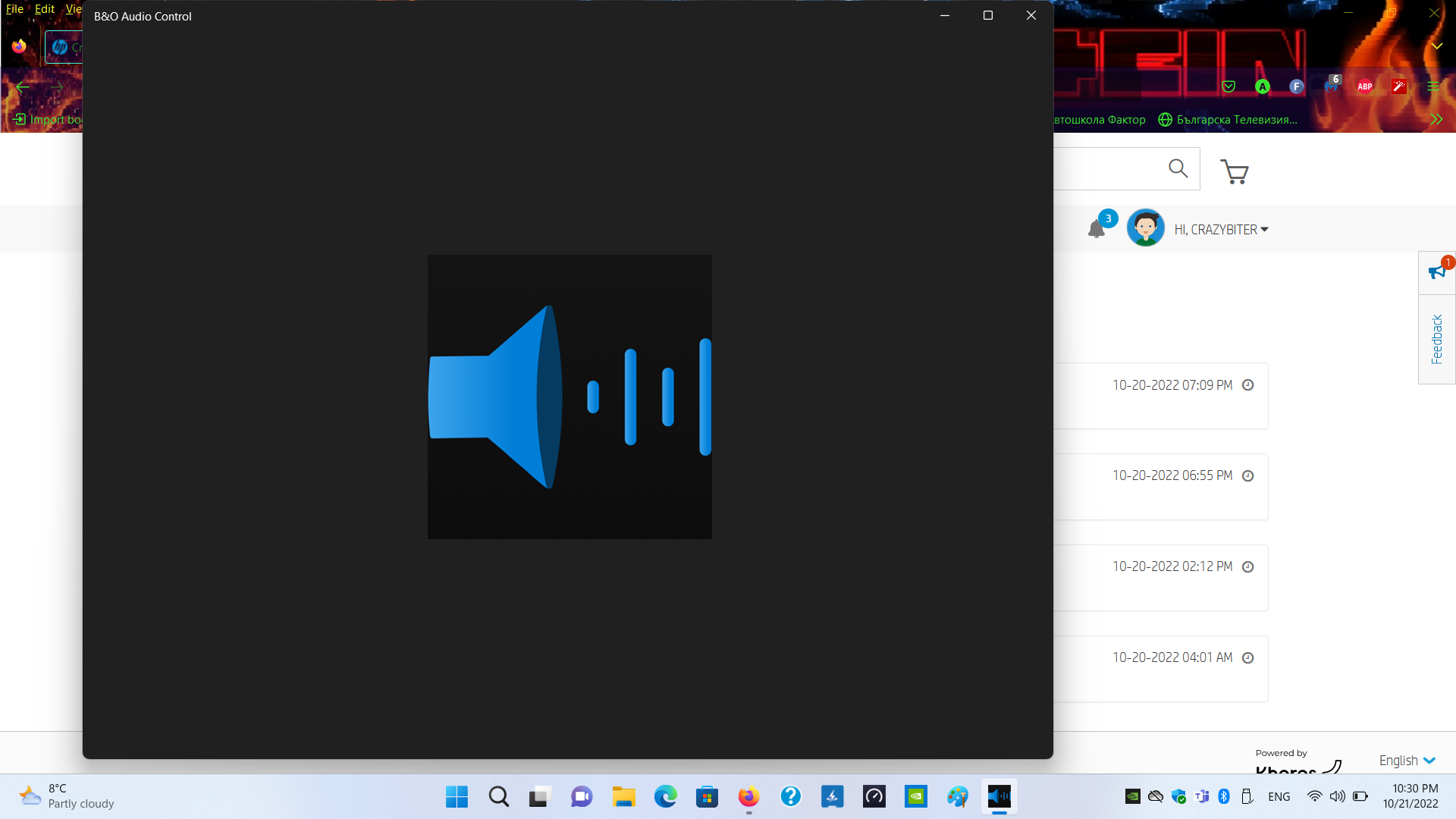
Task: Click the megaphone announcement icon
Action: click(x=1436, y=272)
